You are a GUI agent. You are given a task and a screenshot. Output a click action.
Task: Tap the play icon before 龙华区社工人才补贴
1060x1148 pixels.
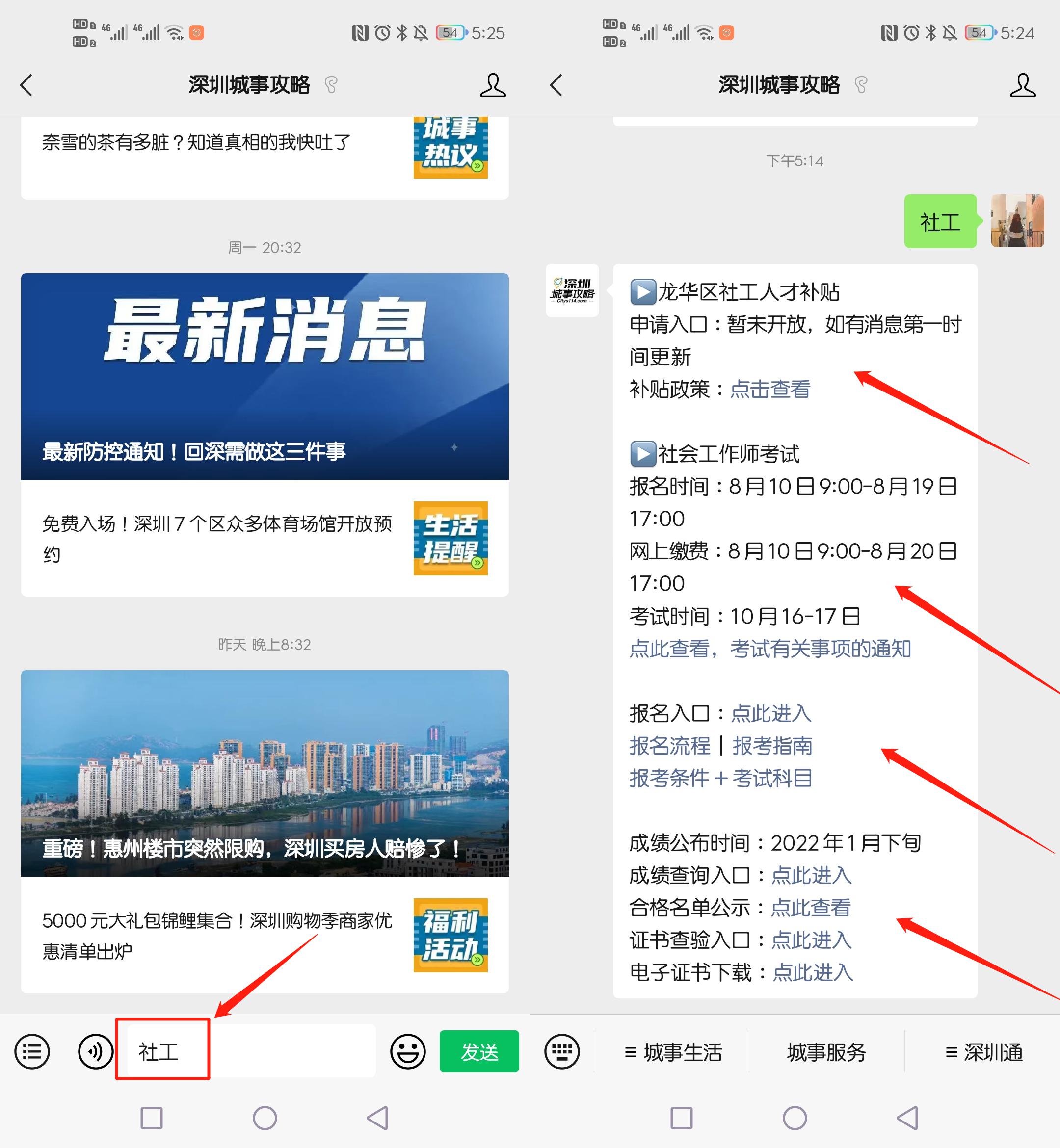coord(644,292)
